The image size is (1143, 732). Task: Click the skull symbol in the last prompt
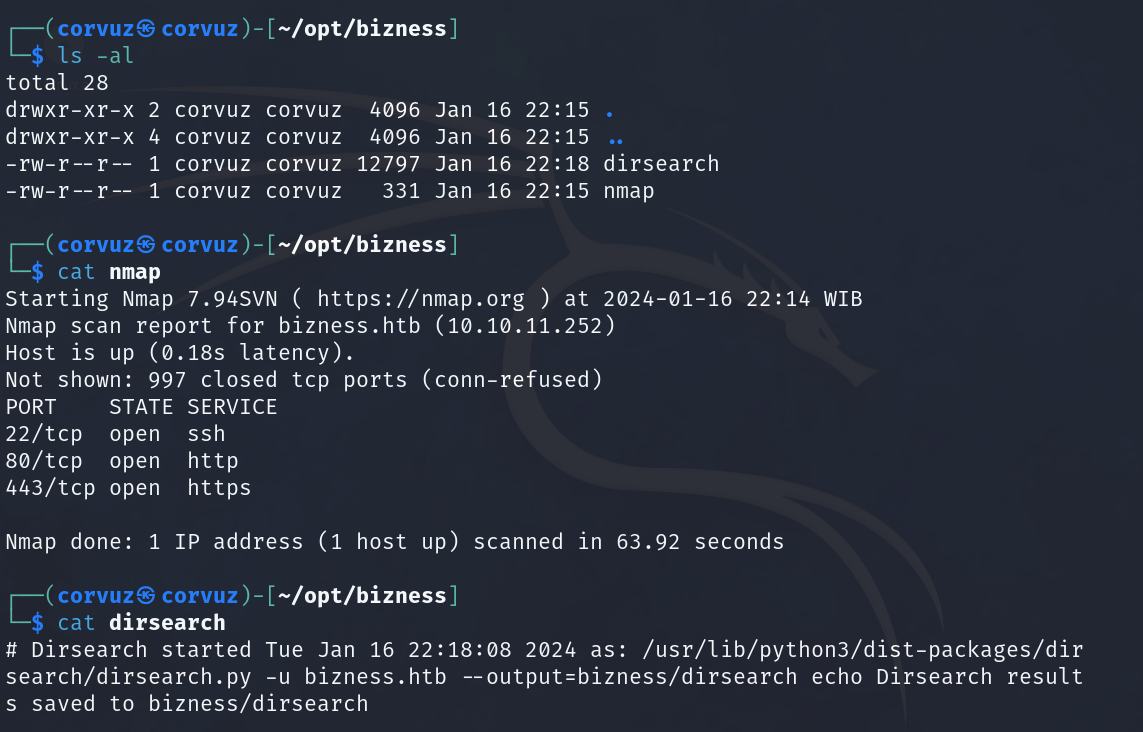click(x=147, y=596)
